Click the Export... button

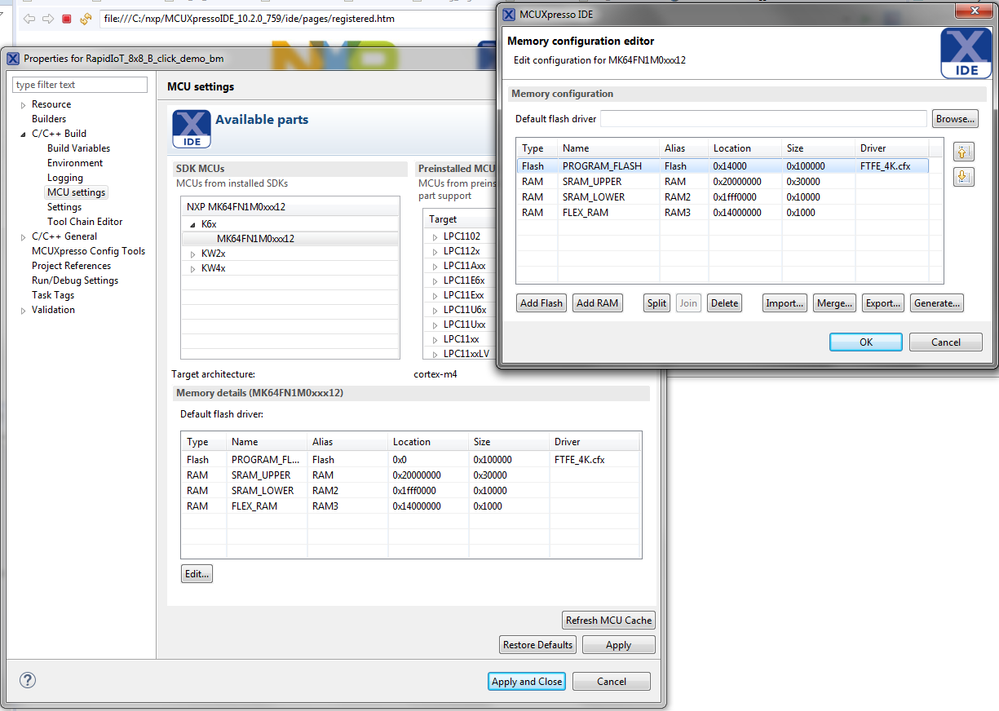(x=883, y=303)
